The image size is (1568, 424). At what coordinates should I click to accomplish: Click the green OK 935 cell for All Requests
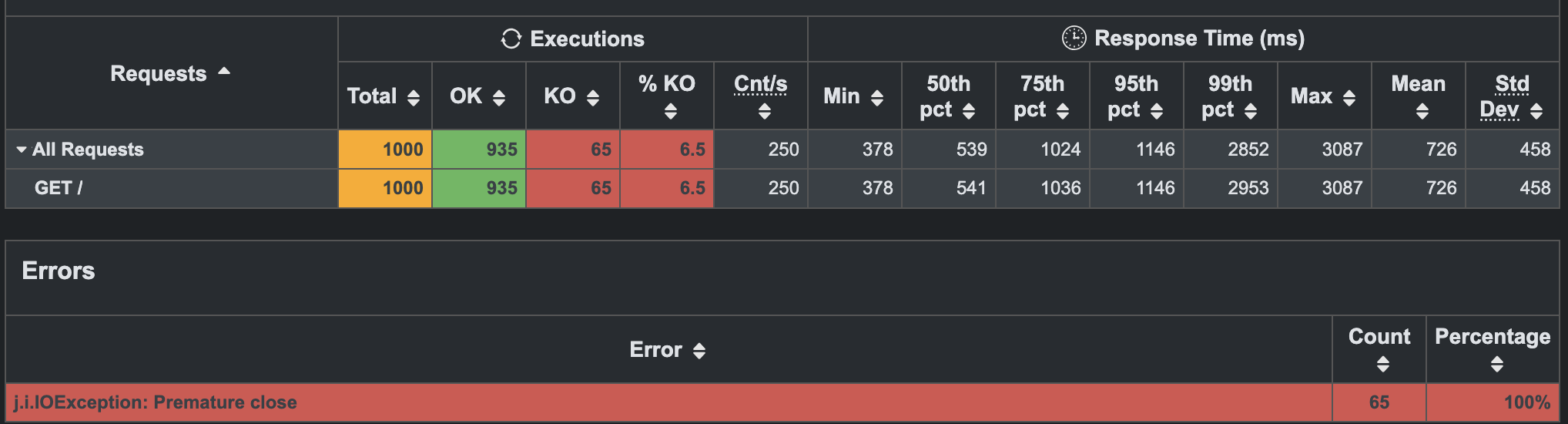coord(479,150)
